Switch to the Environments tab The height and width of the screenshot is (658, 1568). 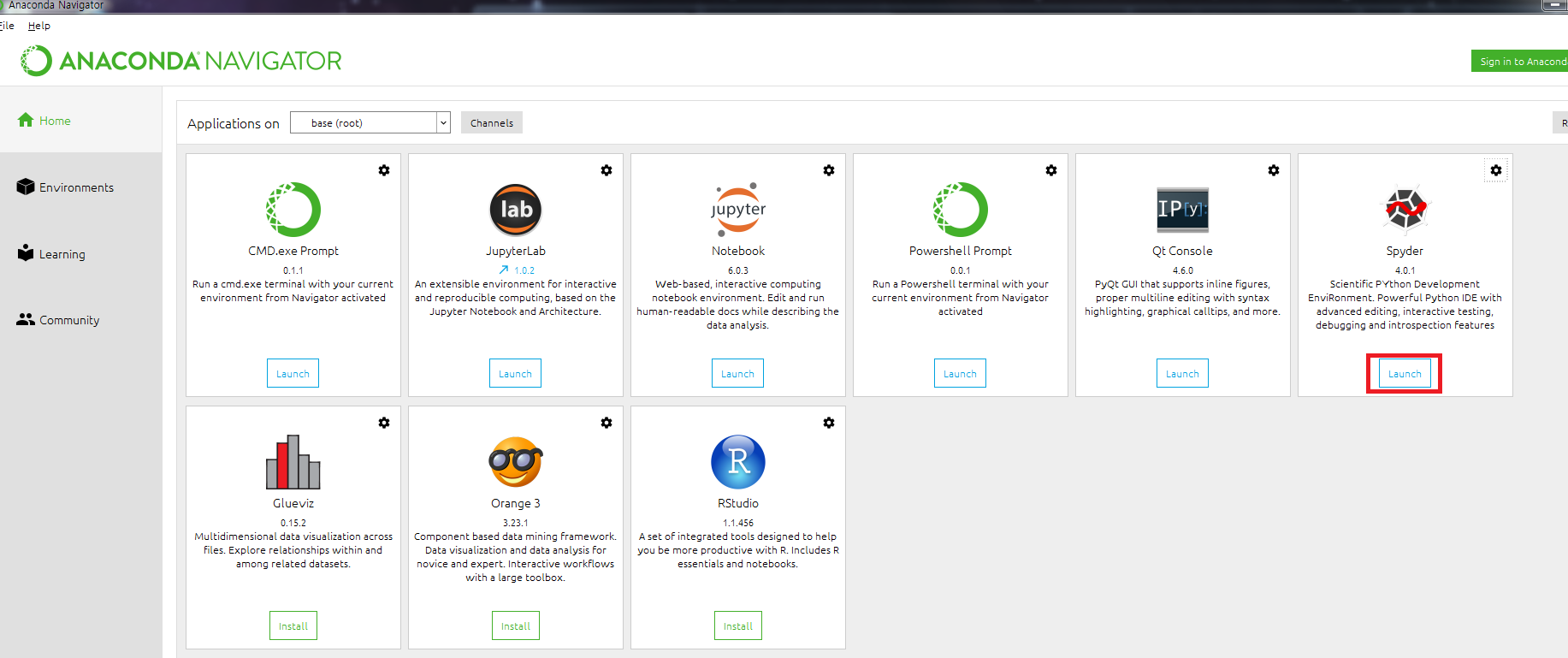coord(81,187)
